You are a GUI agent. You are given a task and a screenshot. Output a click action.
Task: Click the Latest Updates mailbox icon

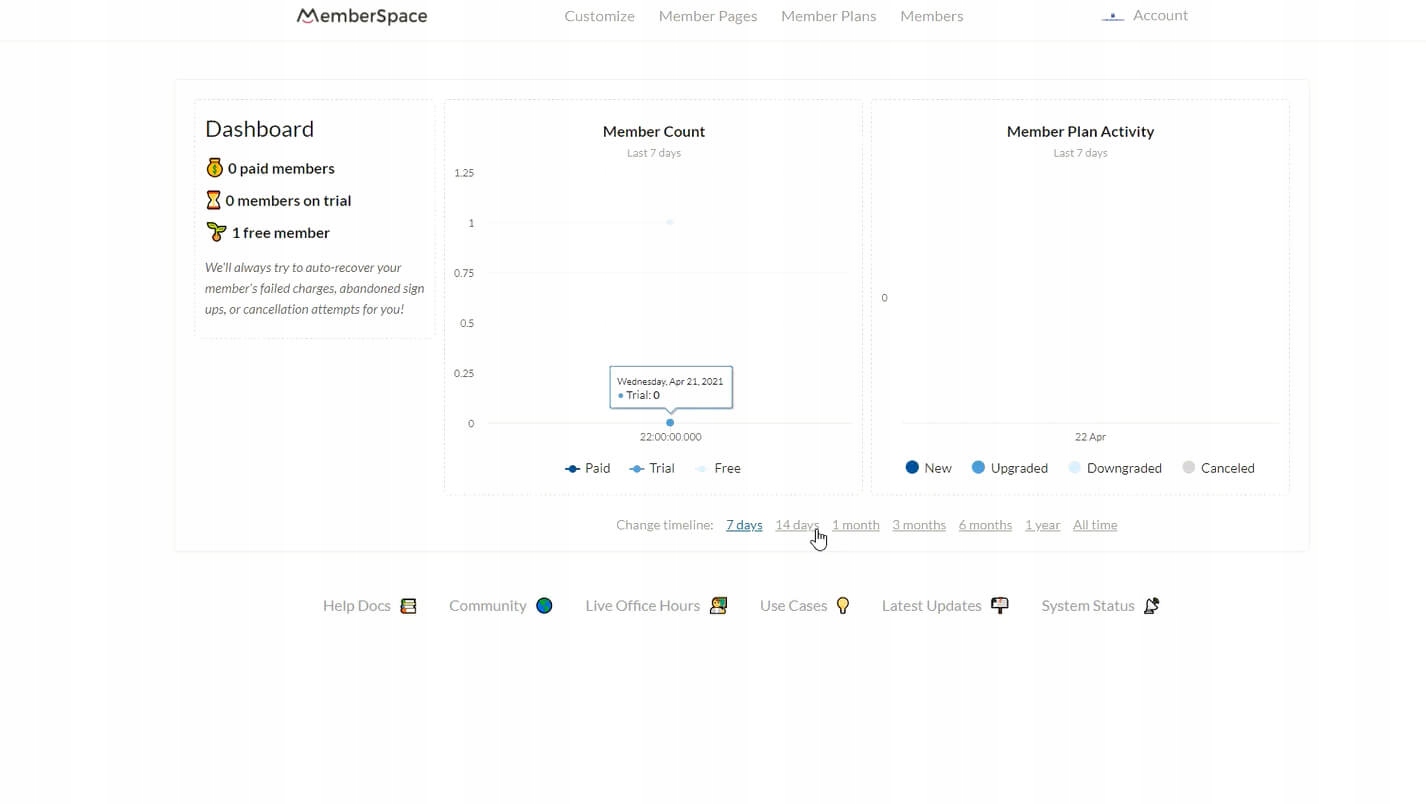[999, 606]
